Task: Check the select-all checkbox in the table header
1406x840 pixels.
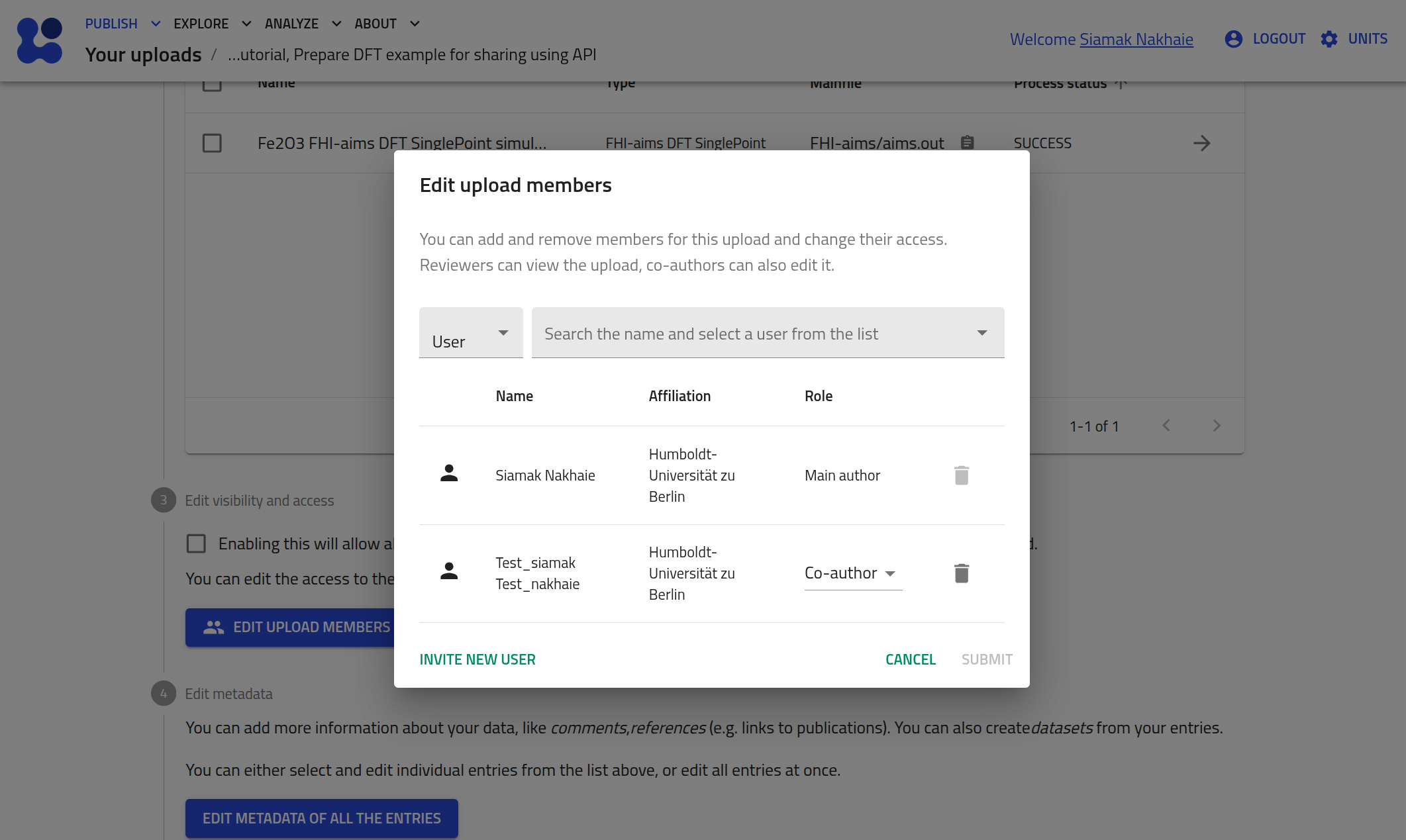Action: coord(212,83)
